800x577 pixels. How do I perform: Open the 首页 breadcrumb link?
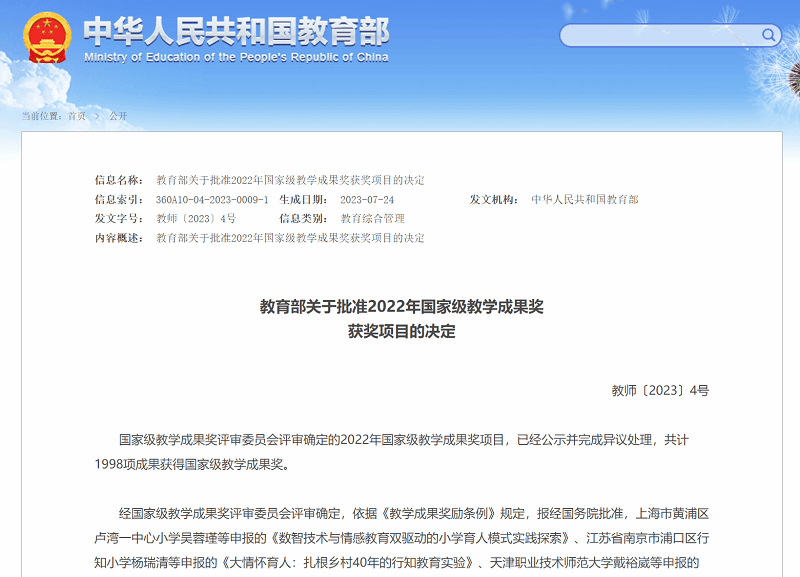(x=77, y=116)
